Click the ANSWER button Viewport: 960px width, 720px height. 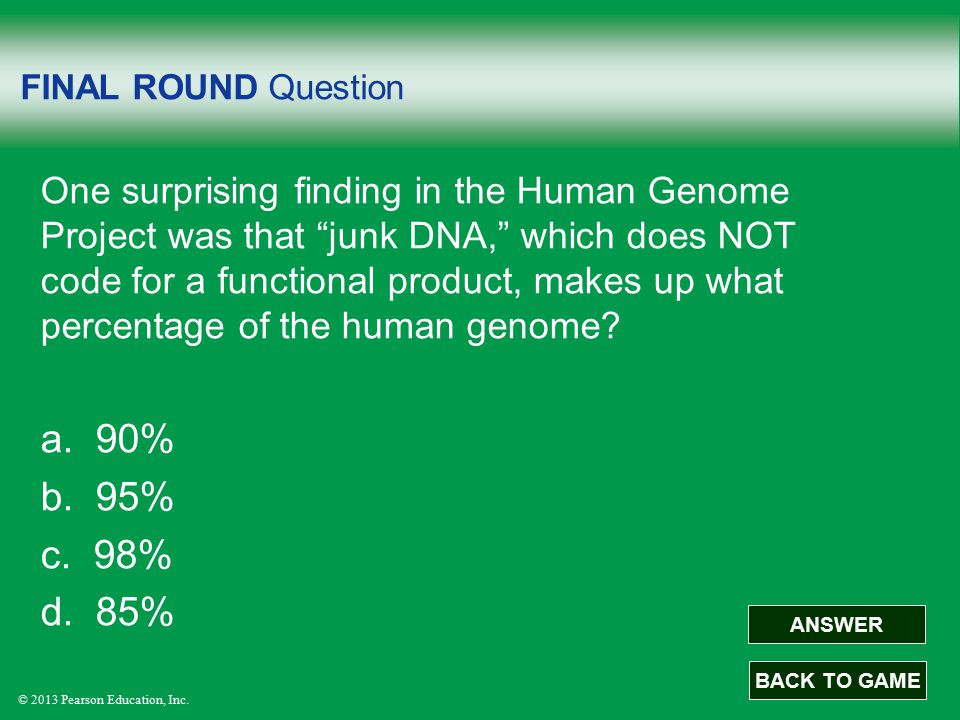click(836, 624)
